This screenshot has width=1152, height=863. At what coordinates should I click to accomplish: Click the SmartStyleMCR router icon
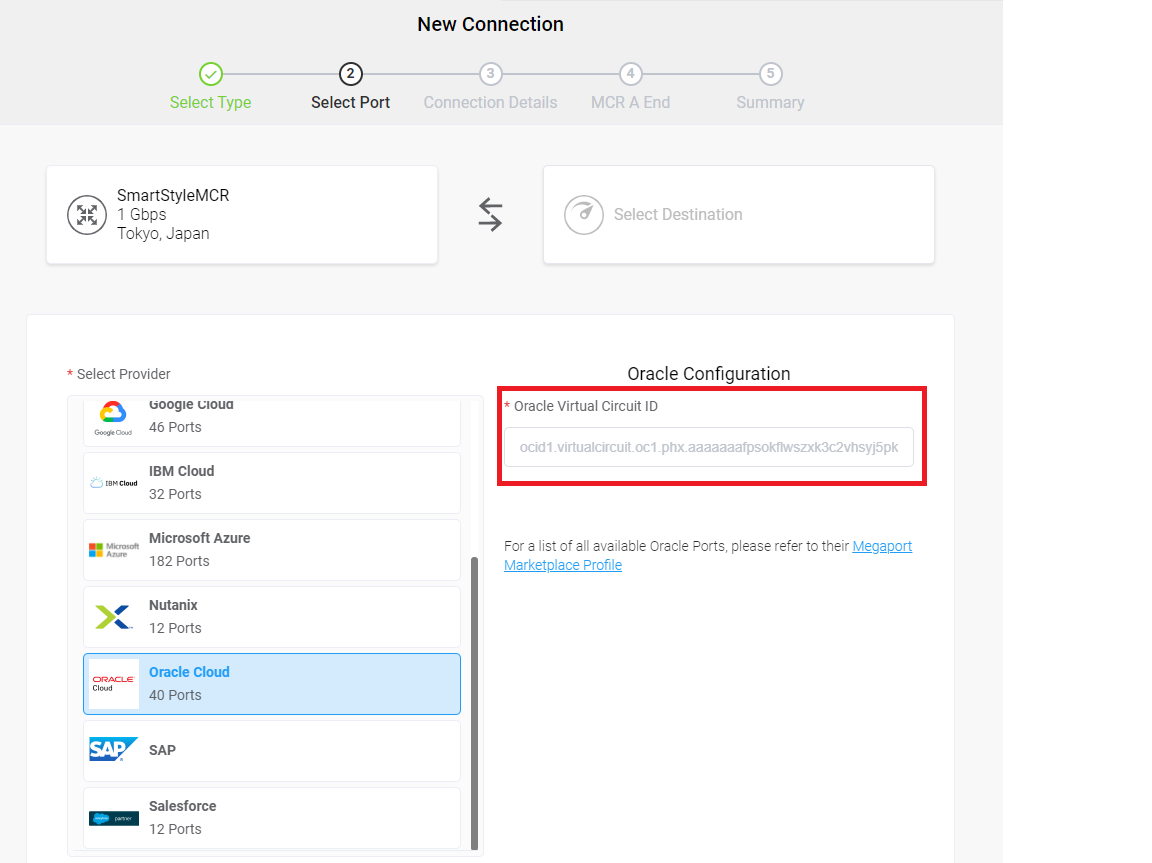click(87, 214)
